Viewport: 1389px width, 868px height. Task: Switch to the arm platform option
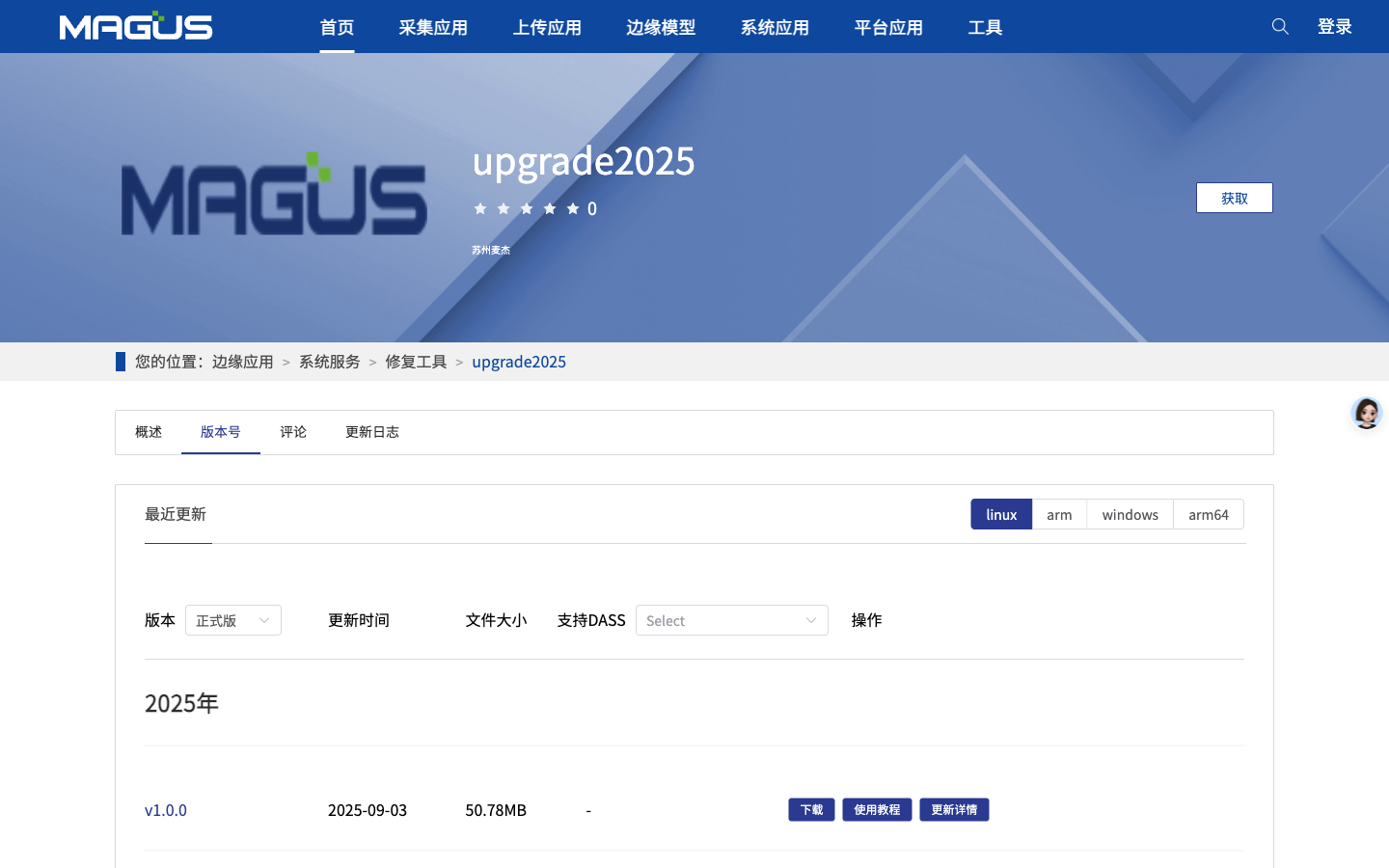(1059, 514)
